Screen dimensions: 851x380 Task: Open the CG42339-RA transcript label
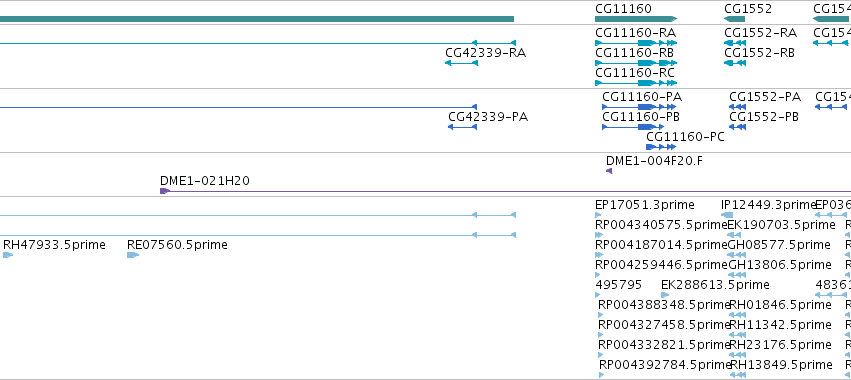pyautogui.click(x=485, y=53)
